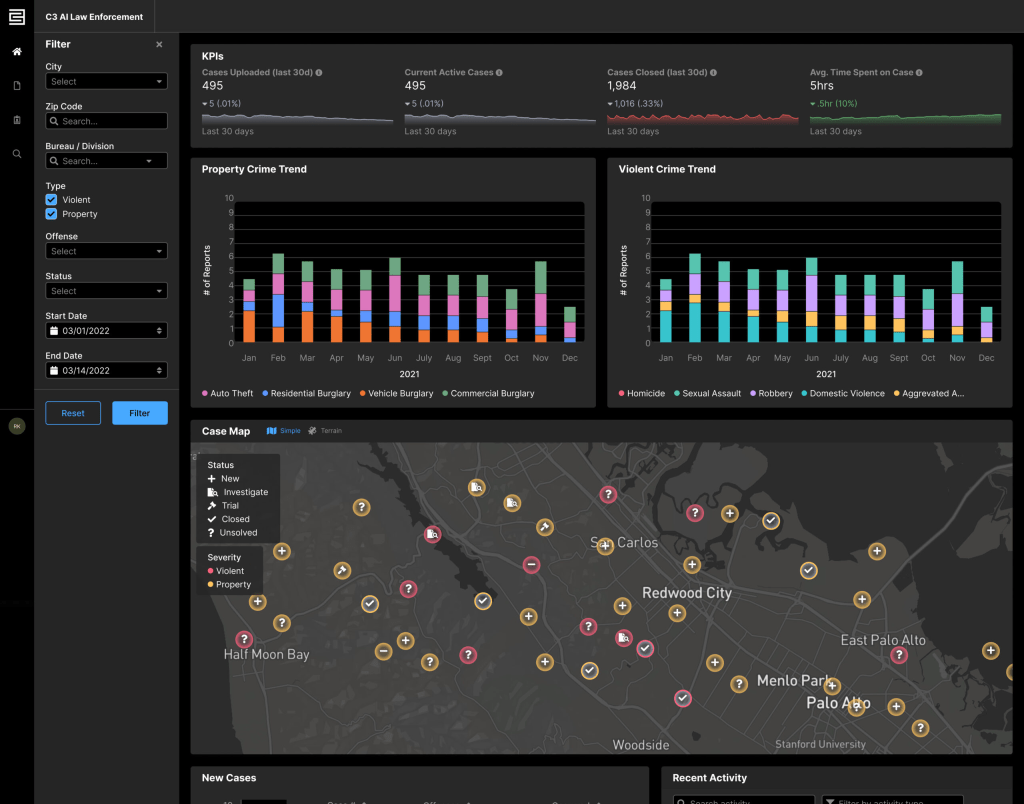Open the Home page from sidebar

(x=16, y=51)
